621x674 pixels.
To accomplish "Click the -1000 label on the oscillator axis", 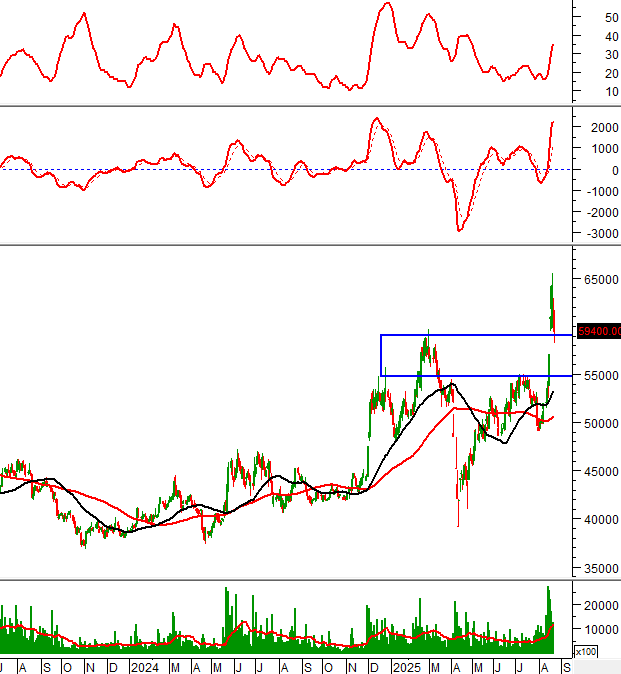I will pos(603,191).
